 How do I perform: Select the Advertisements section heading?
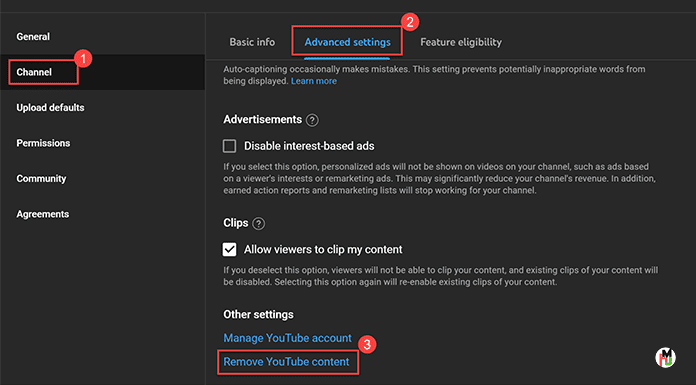click(x=262, y=119)
